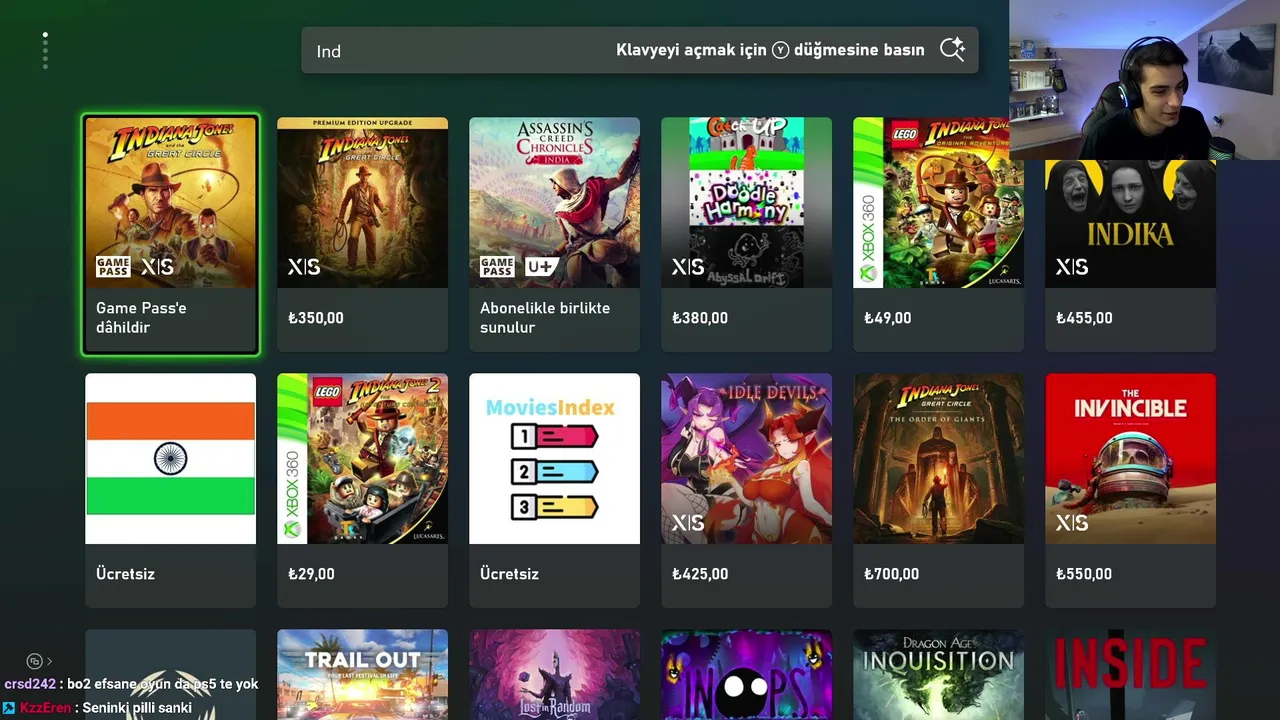Click the X|S badge on the ₺350,00 upgrade tile
Screen dimensions: 1280x720
pos(304,267)
